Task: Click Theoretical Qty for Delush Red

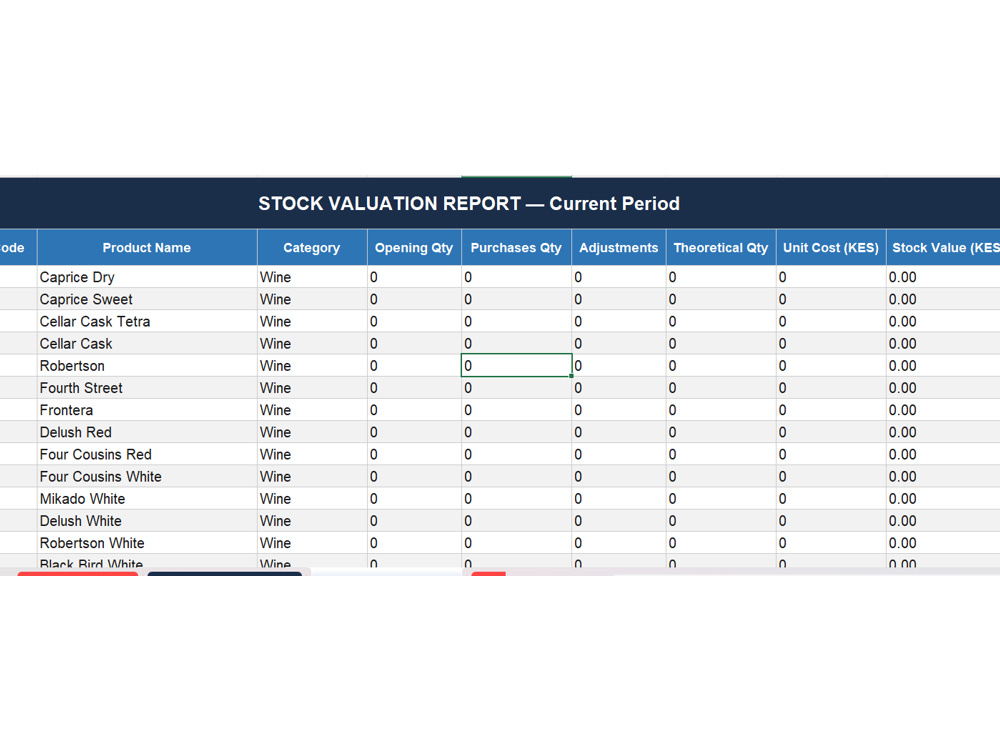Action: (x=721, y=432)
